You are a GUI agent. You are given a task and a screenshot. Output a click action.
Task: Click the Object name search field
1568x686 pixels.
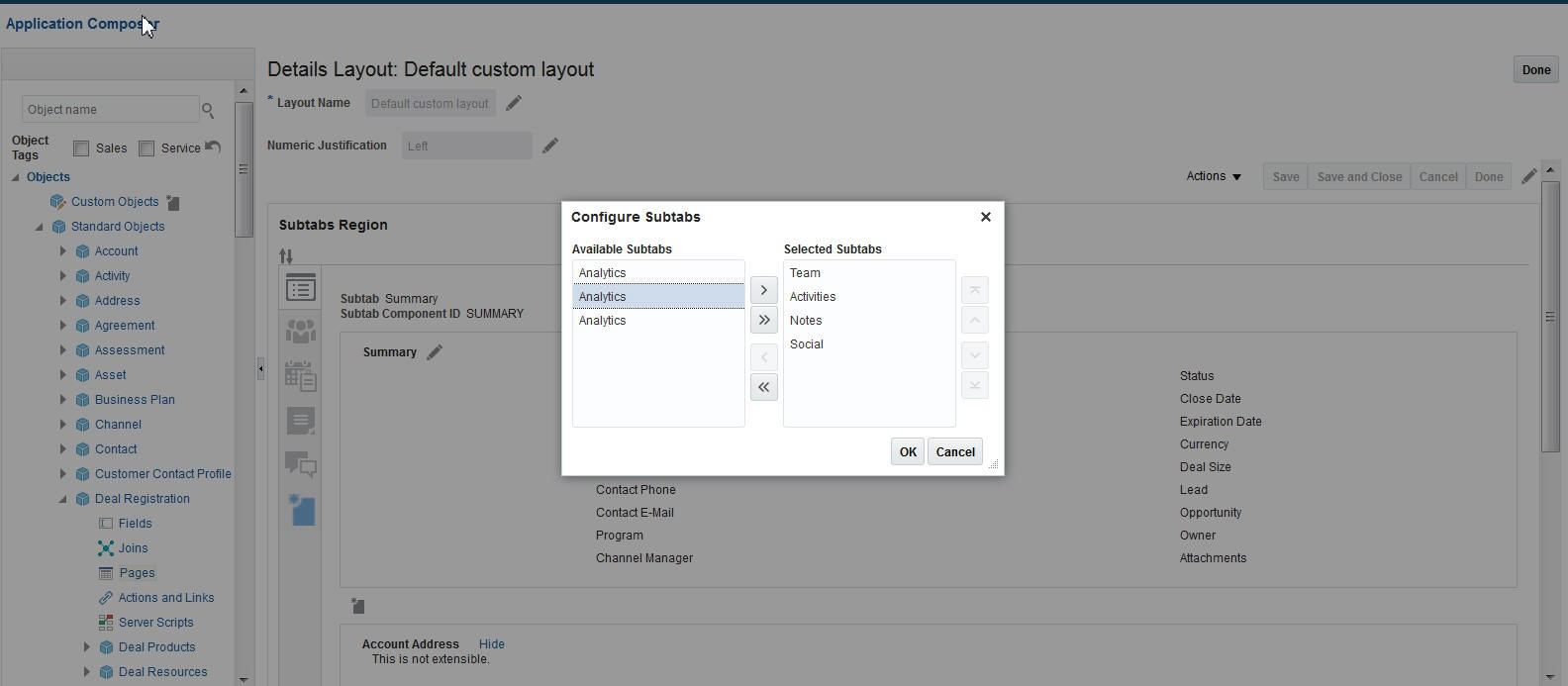click(x=110, y=110)
